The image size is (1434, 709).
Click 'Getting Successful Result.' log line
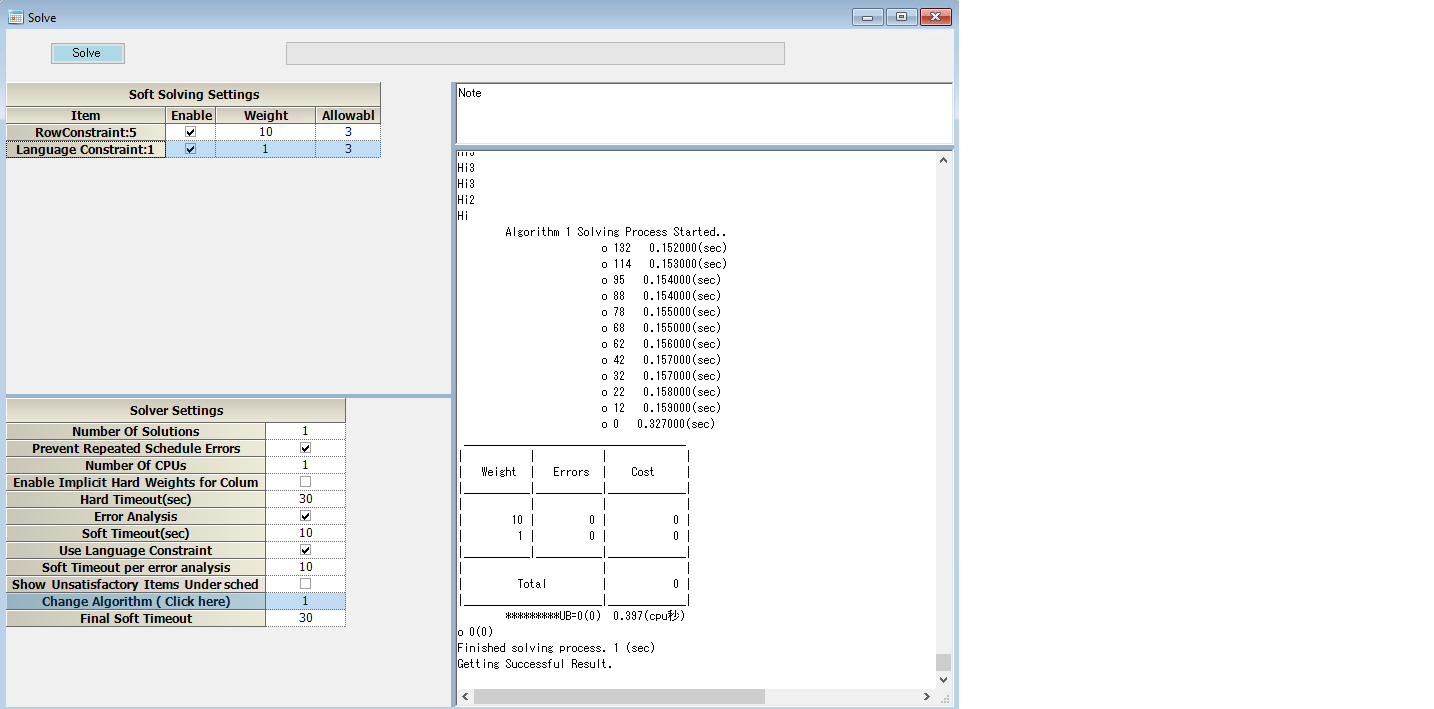(x=535, y=664)
